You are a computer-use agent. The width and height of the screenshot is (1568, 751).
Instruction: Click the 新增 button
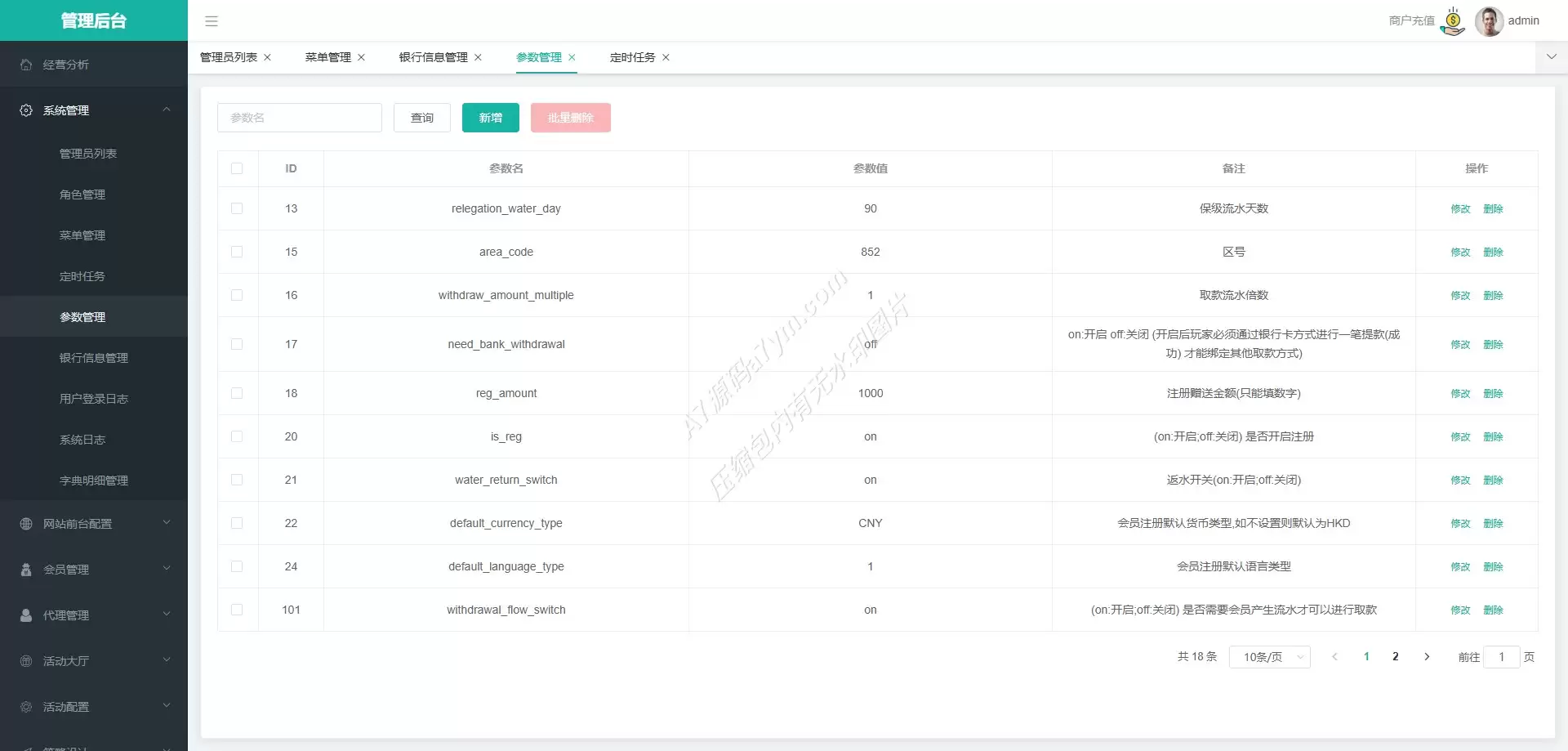point(490,118)
